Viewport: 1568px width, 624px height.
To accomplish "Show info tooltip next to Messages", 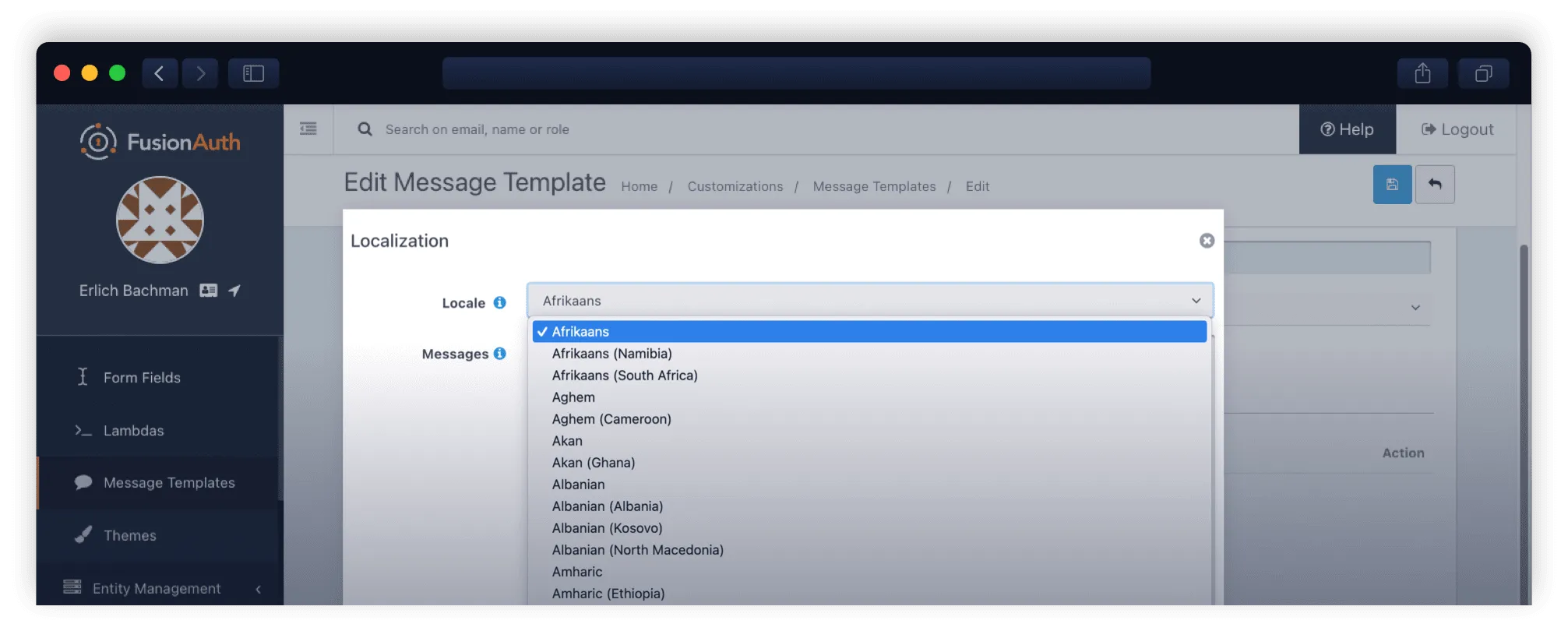I will click(500, 354).
